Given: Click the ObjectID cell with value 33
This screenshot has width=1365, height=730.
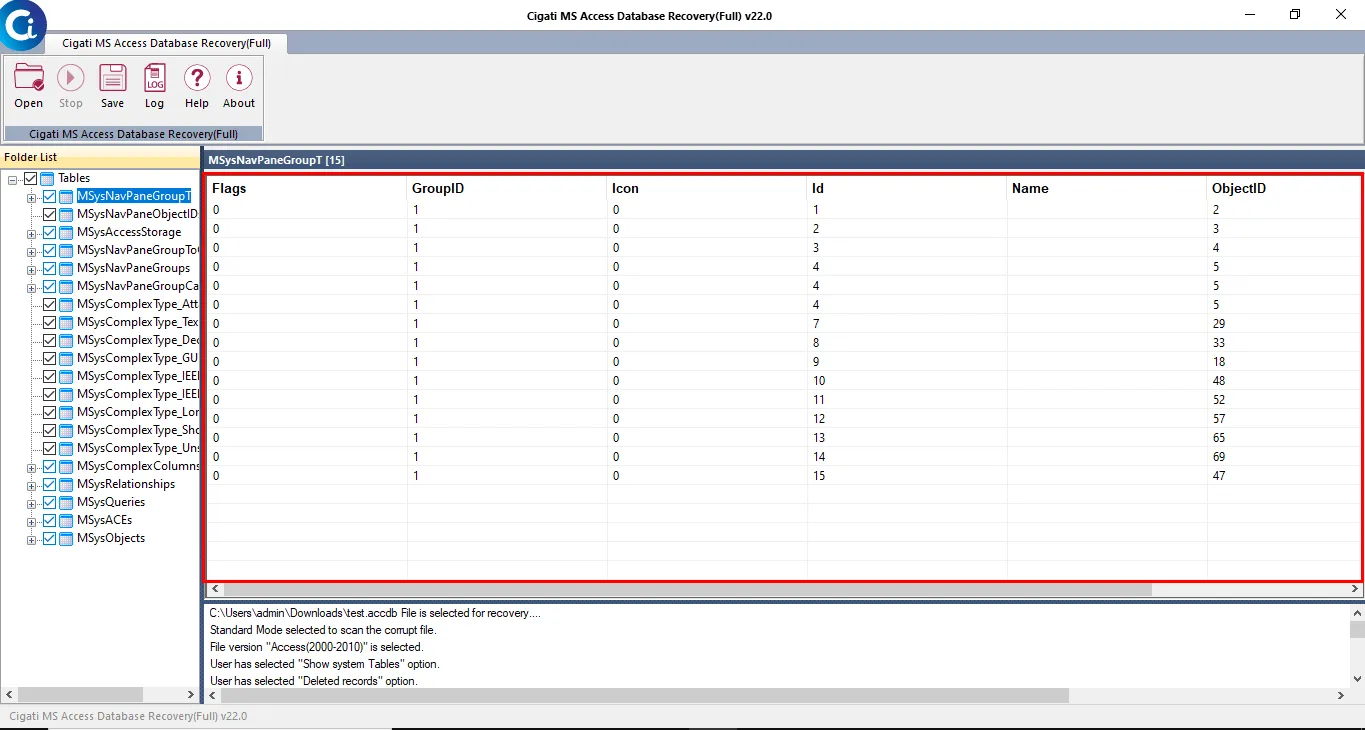Looking at the screenshot, I should [1284, 343].
